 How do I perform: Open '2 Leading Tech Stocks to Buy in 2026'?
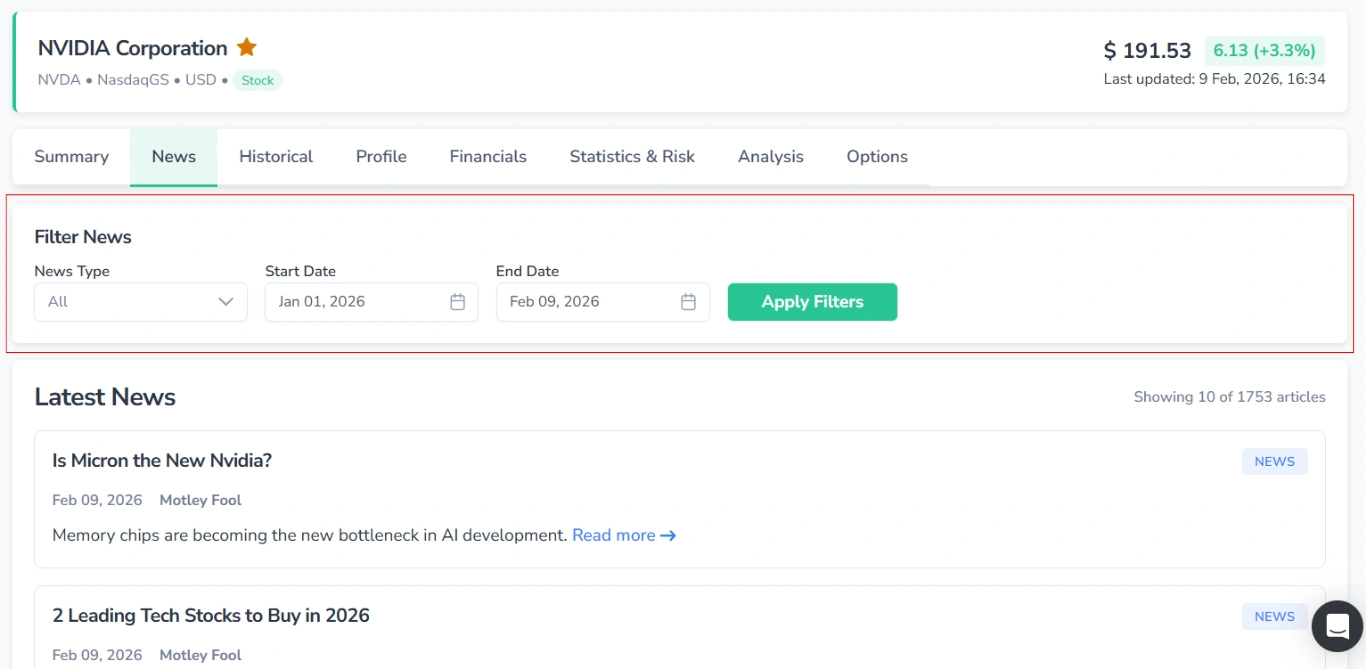pos(211,616)
